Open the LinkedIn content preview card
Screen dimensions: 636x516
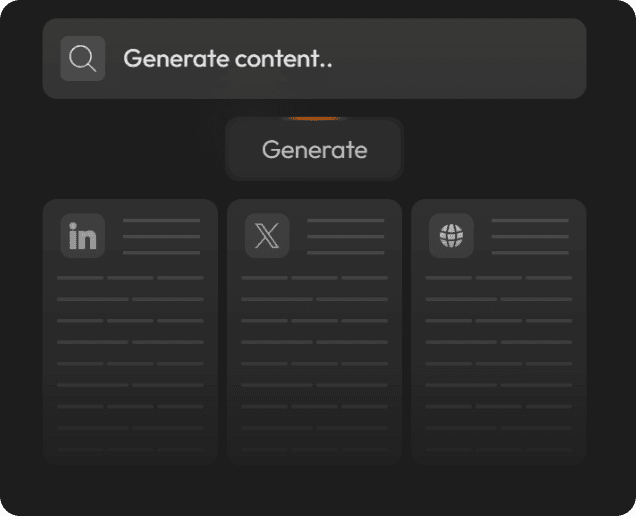(130, 330)
